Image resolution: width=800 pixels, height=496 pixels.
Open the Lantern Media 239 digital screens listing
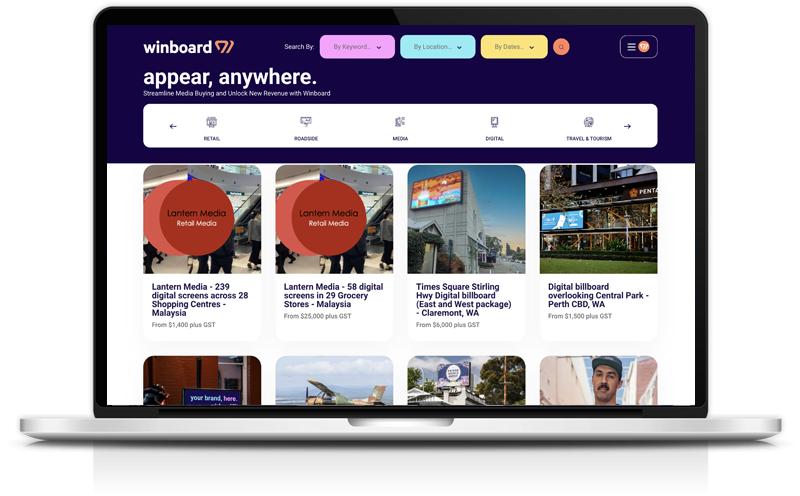pos(202,298)
